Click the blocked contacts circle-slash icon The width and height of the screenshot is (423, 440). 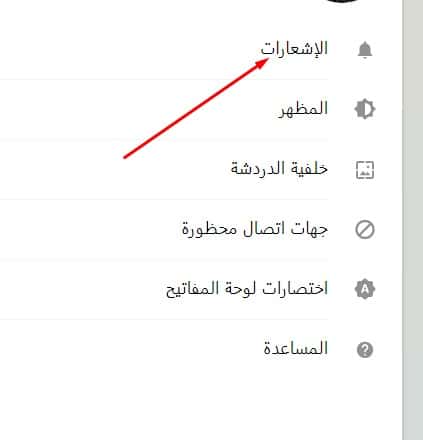(365, 230)
